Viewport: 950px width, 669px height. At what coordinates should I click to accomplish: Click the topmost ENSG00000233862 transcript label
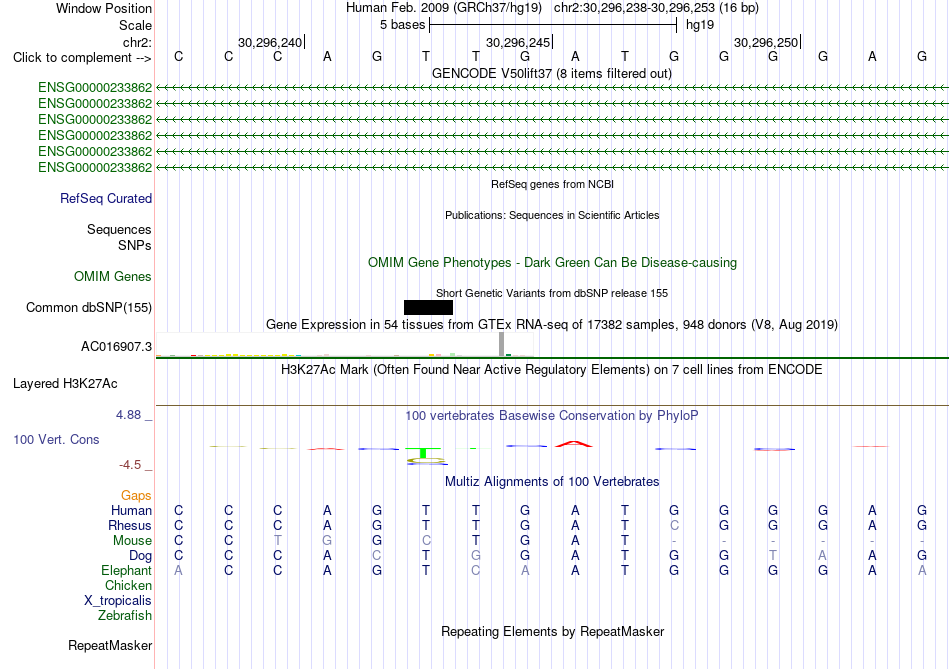pyautogui.click(x=95, y=87)
